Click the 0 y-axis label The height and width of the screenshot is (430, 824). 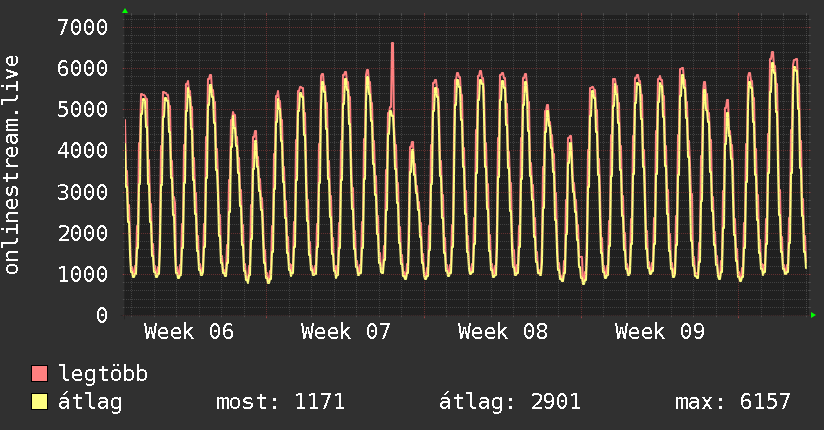100,315
